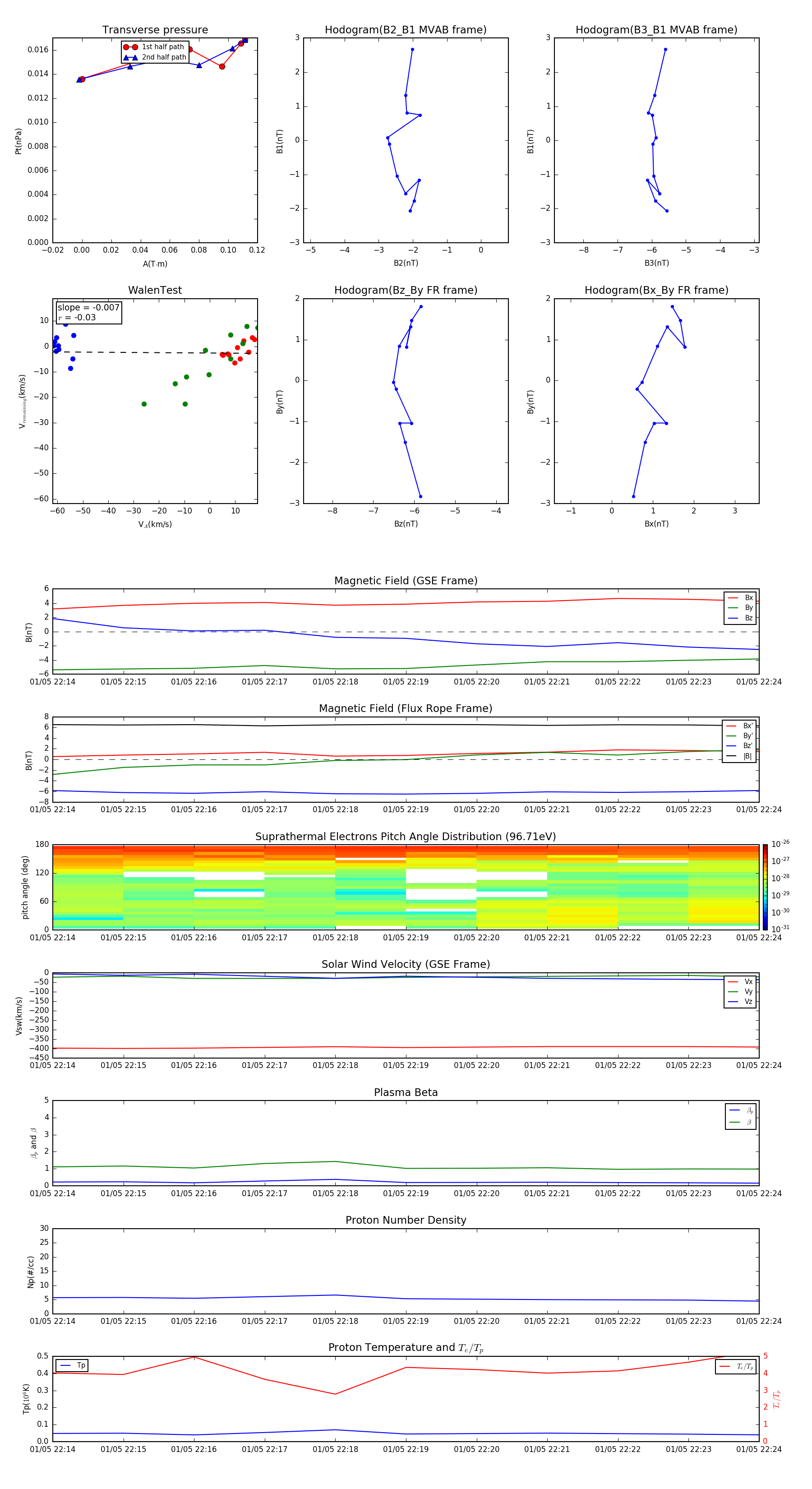Click the 'B3(nT)' x-axis label

[x=656, y=263]
